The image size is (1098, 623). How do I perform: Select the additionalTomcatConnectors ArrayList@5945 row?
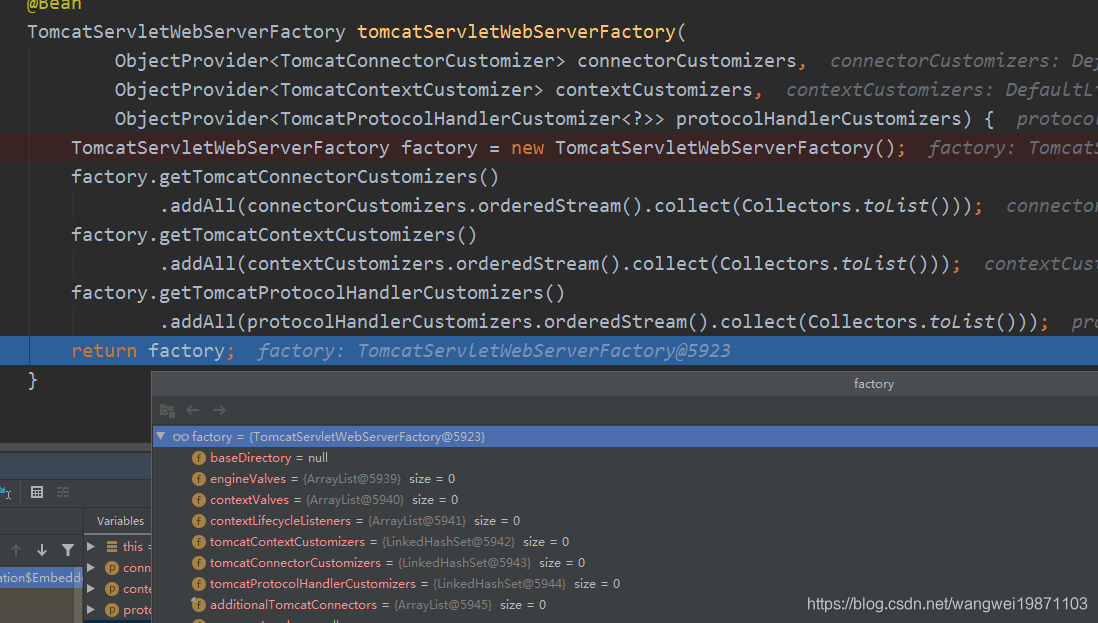point(625,605)
